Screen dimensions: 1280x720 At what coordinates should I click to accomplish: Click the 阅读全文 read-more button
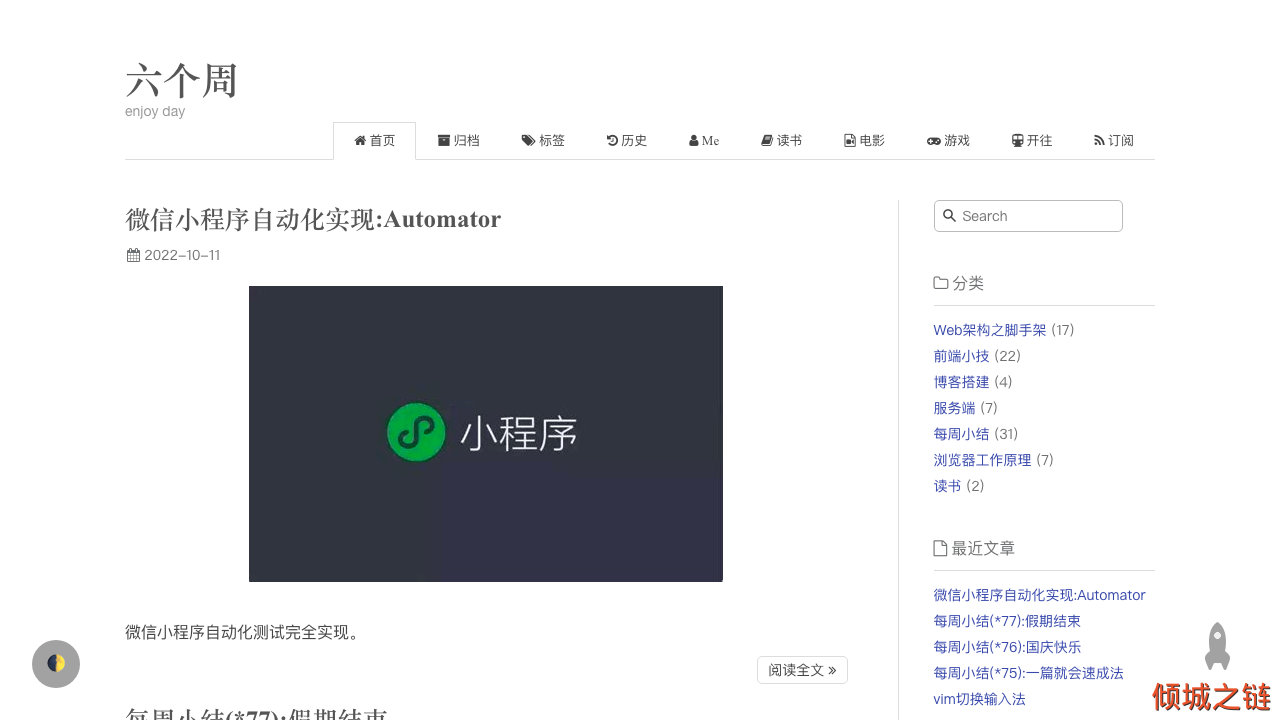click(x=802, y=670)
